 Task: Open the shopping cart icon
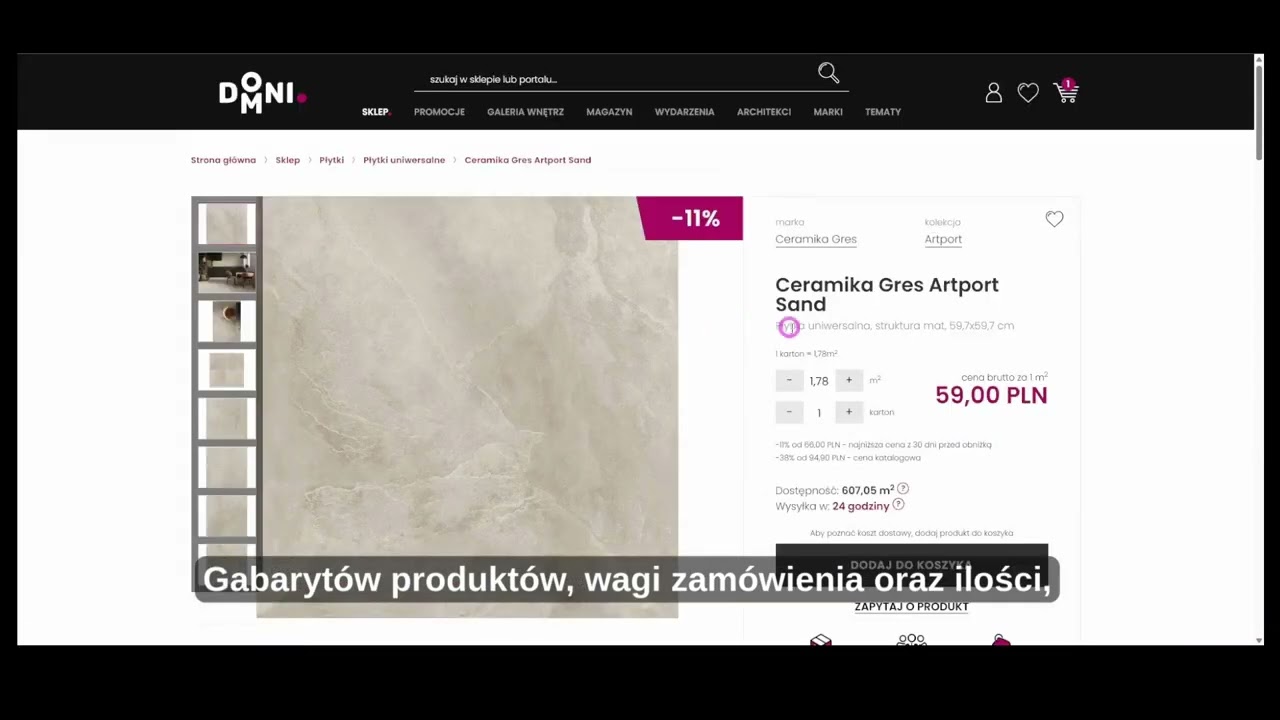(1066, 92)
